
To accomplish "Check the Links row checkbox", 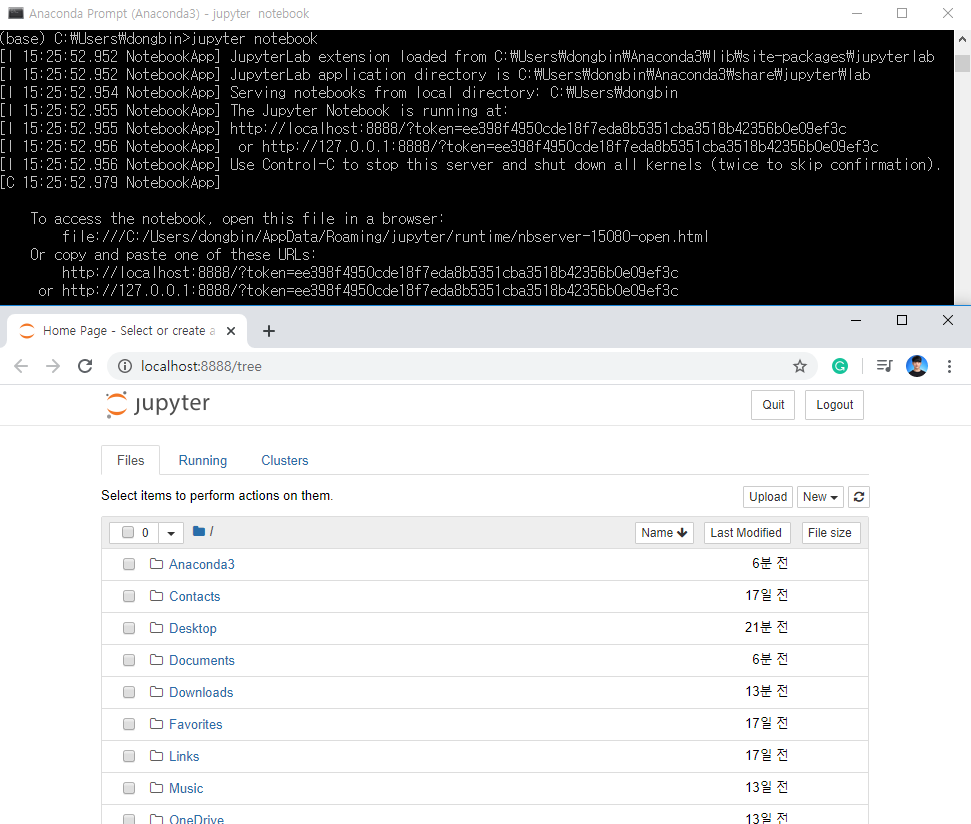I will [x=129, y=756].
